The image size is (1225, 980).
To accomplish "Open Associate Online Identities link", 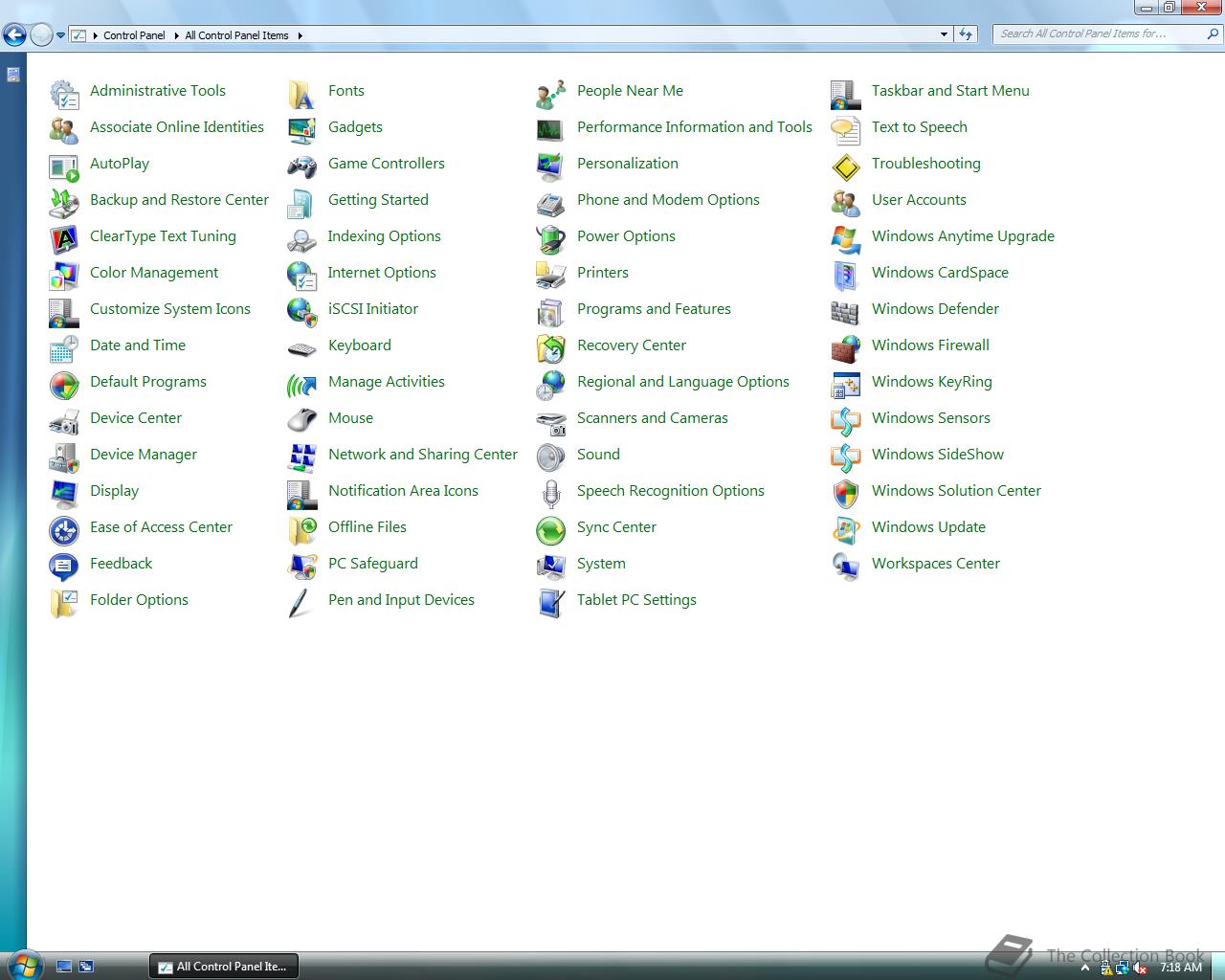I will click(x=177, y=127).
